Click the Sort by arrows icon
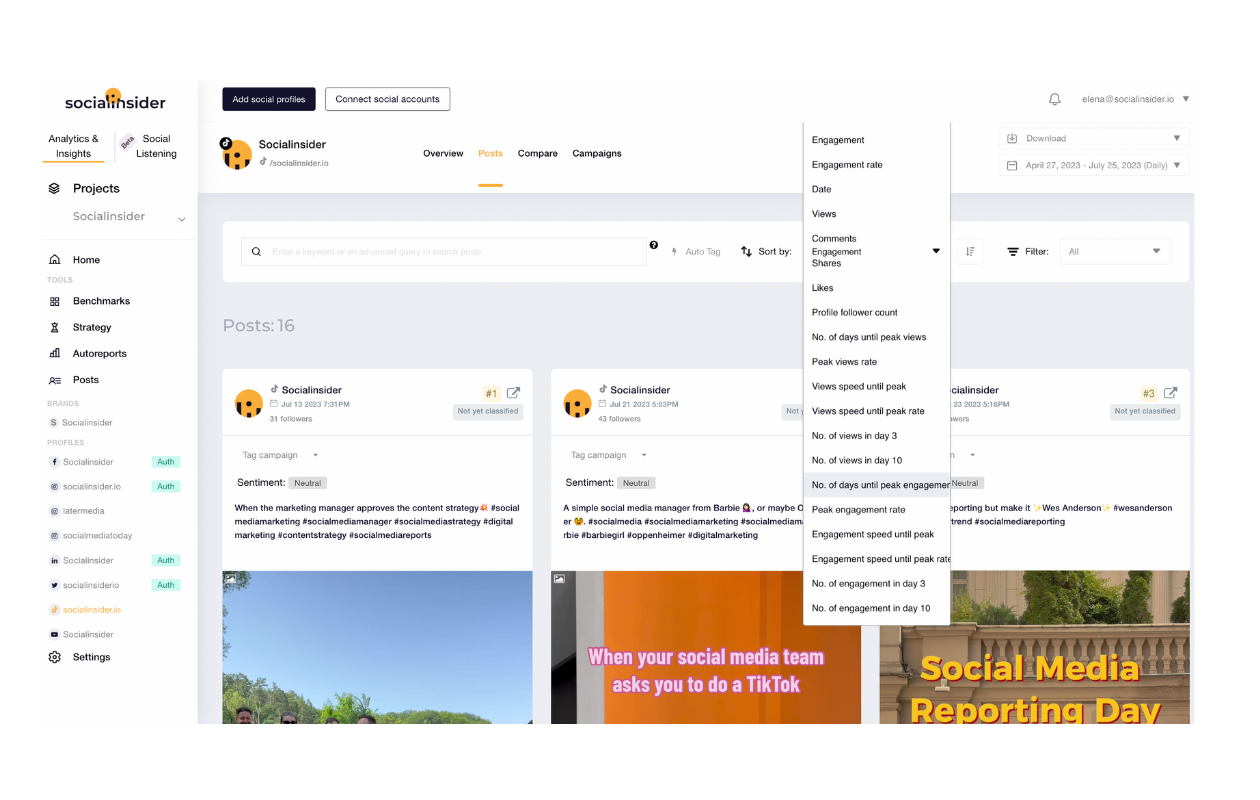Screen dimensions: 1260x800 (x=746, y=252)
